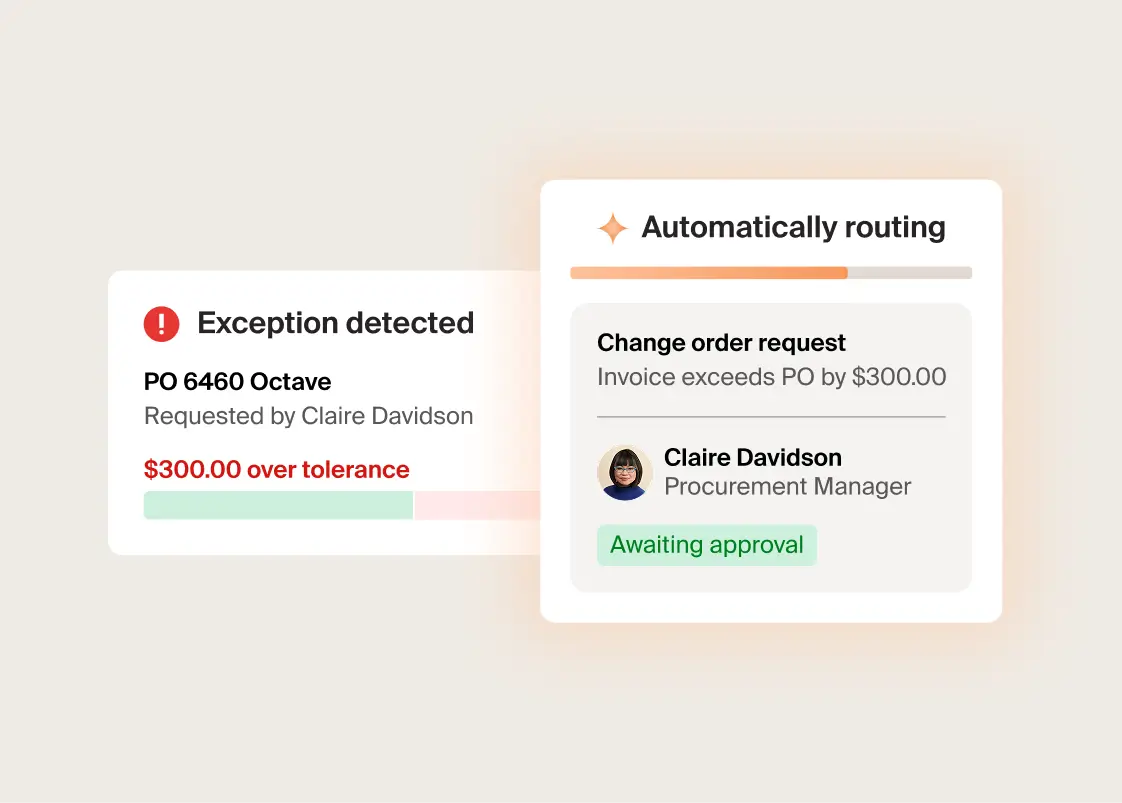Click the Procurement Manager role label

pyautogui.click(x=787, y=487)
